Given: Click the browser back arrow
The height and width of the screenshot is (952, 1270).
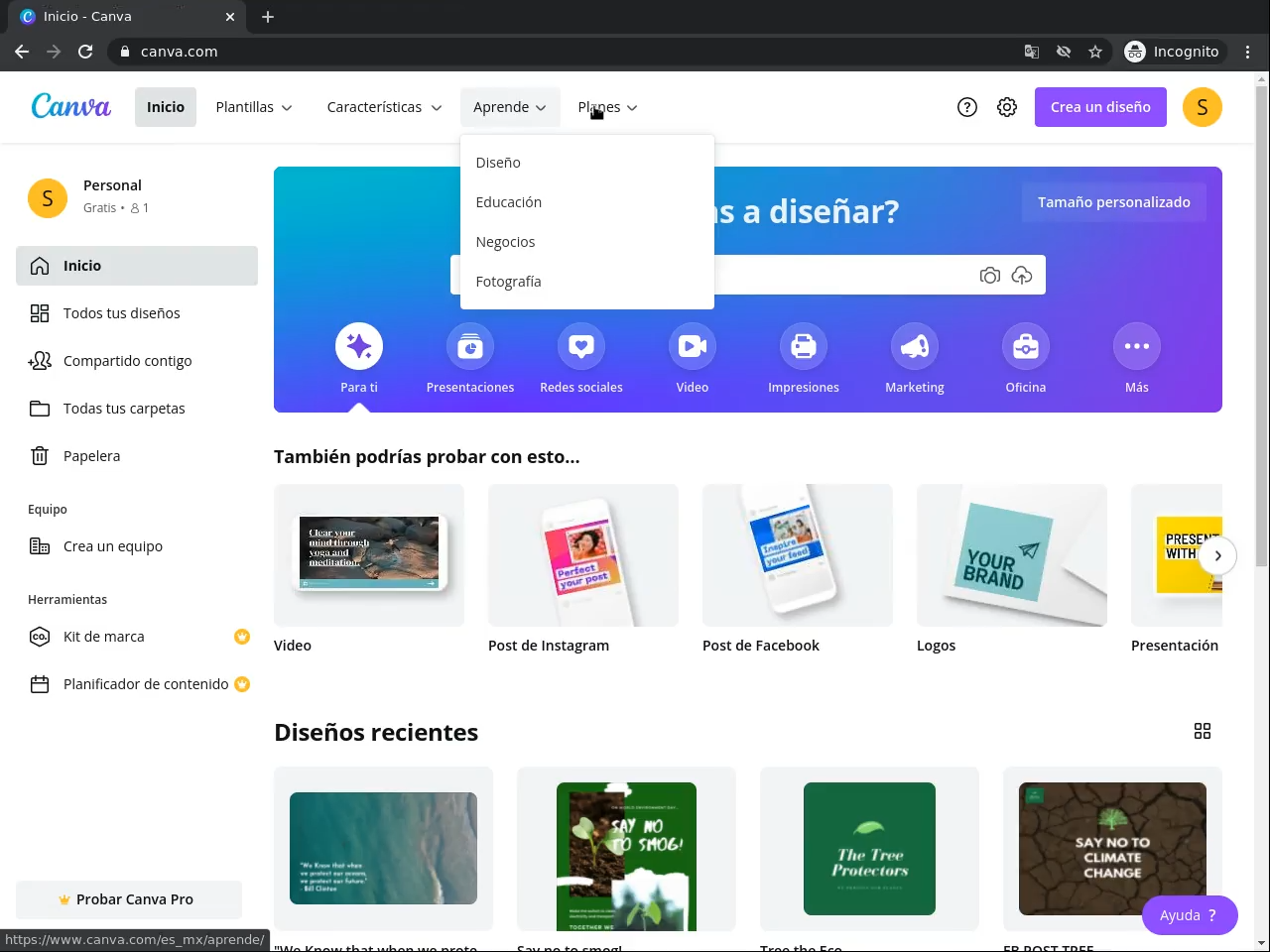Looking at the screenshot, I should tap(22, 52).
